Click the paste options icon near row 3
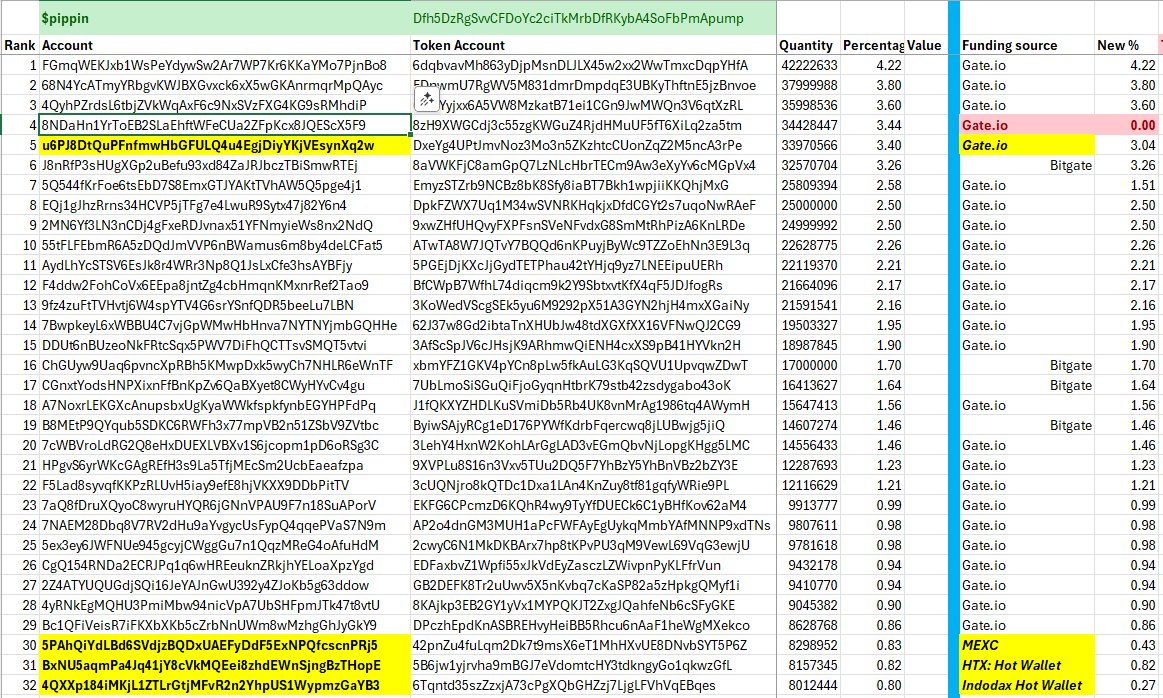Screen dimensions: 1163x698 click(x=426, y=99)
